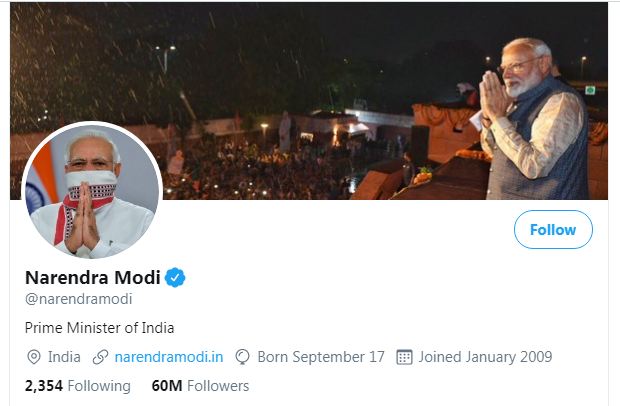
Task: Click the blue verified badge
Action: tap(176, 277)
